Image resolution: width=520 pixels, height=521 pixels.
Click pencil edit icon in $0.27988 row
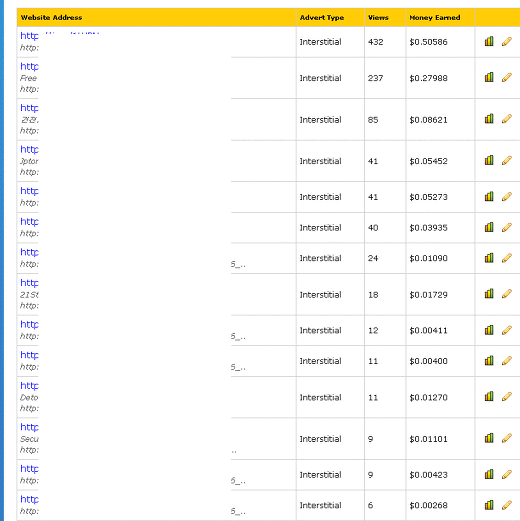[x=507, y=77]
